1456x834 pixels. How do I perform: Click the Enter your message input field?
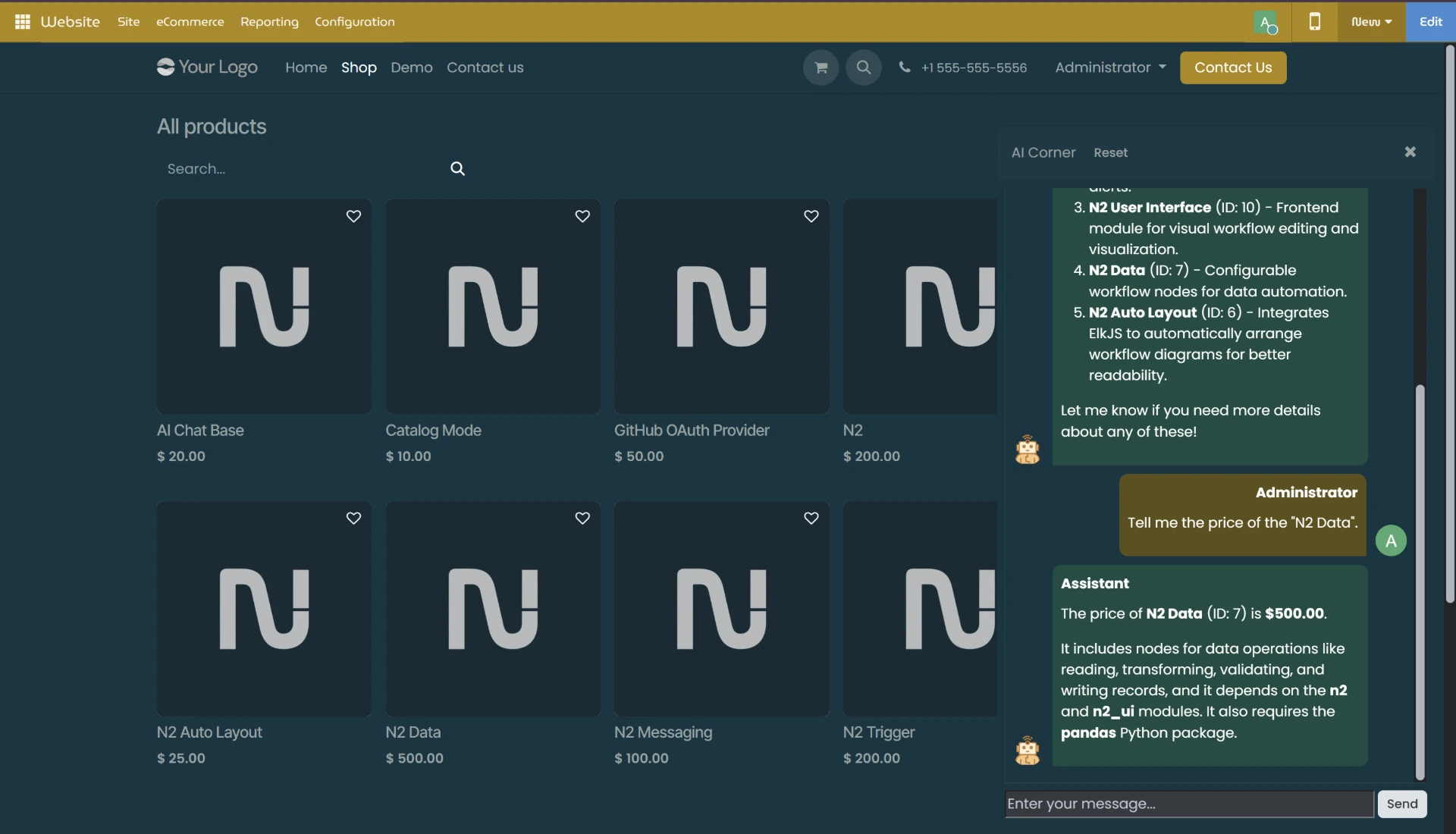pos(1188,804)
